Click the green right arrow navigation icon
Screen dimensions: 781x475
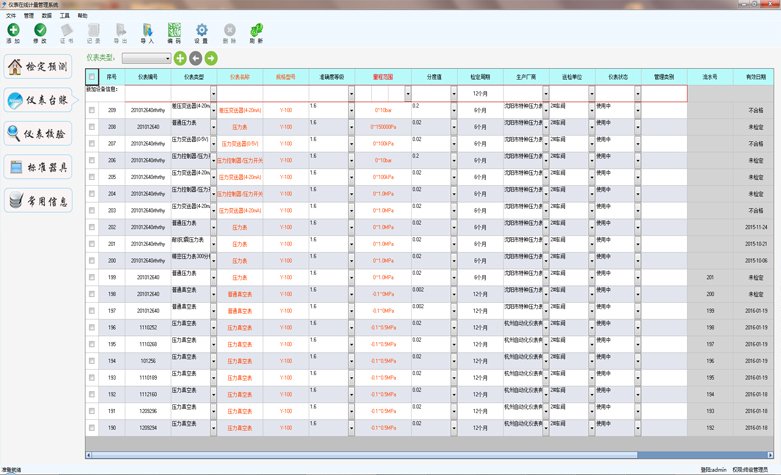point(211,59)
